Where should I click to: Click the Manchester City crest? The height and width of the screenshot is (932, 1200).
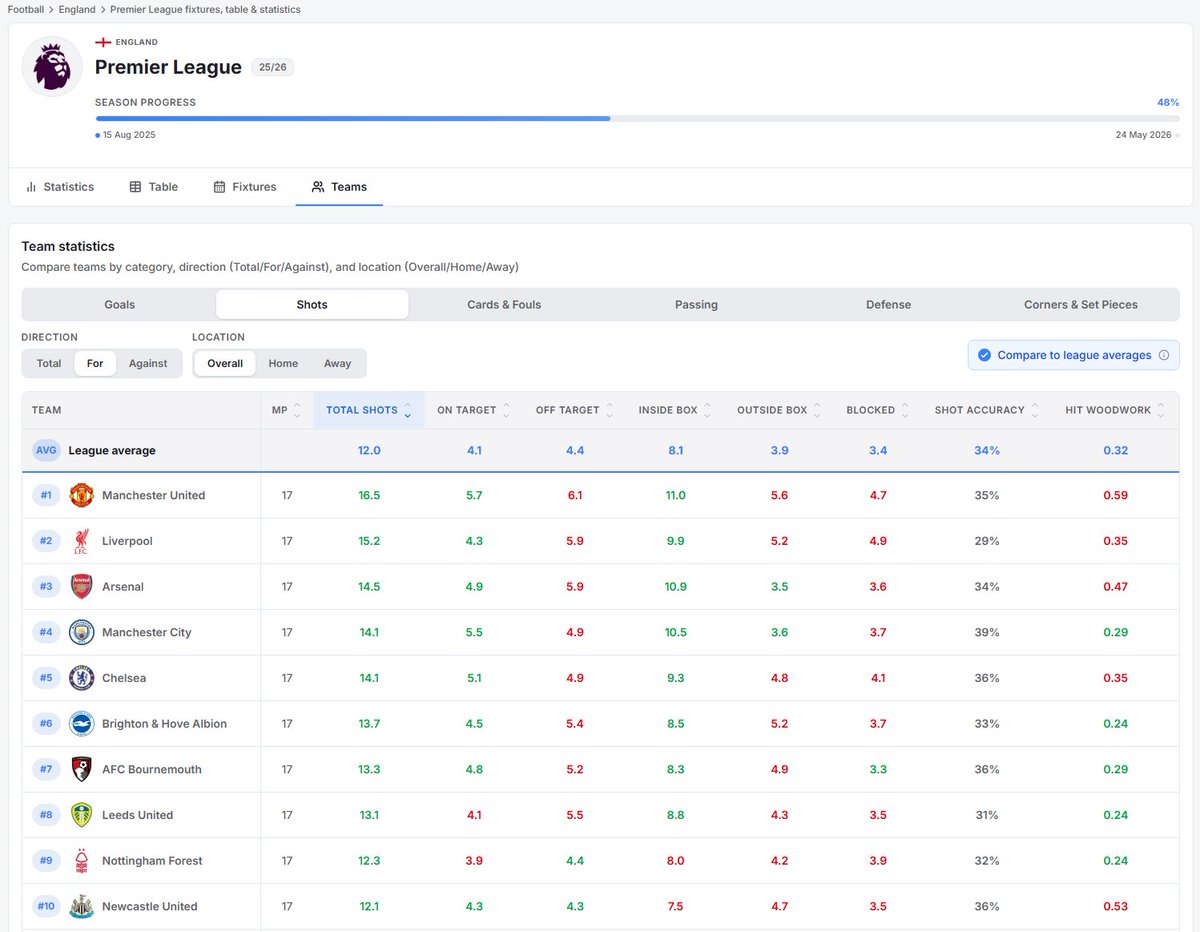click(x=81, y=632)
